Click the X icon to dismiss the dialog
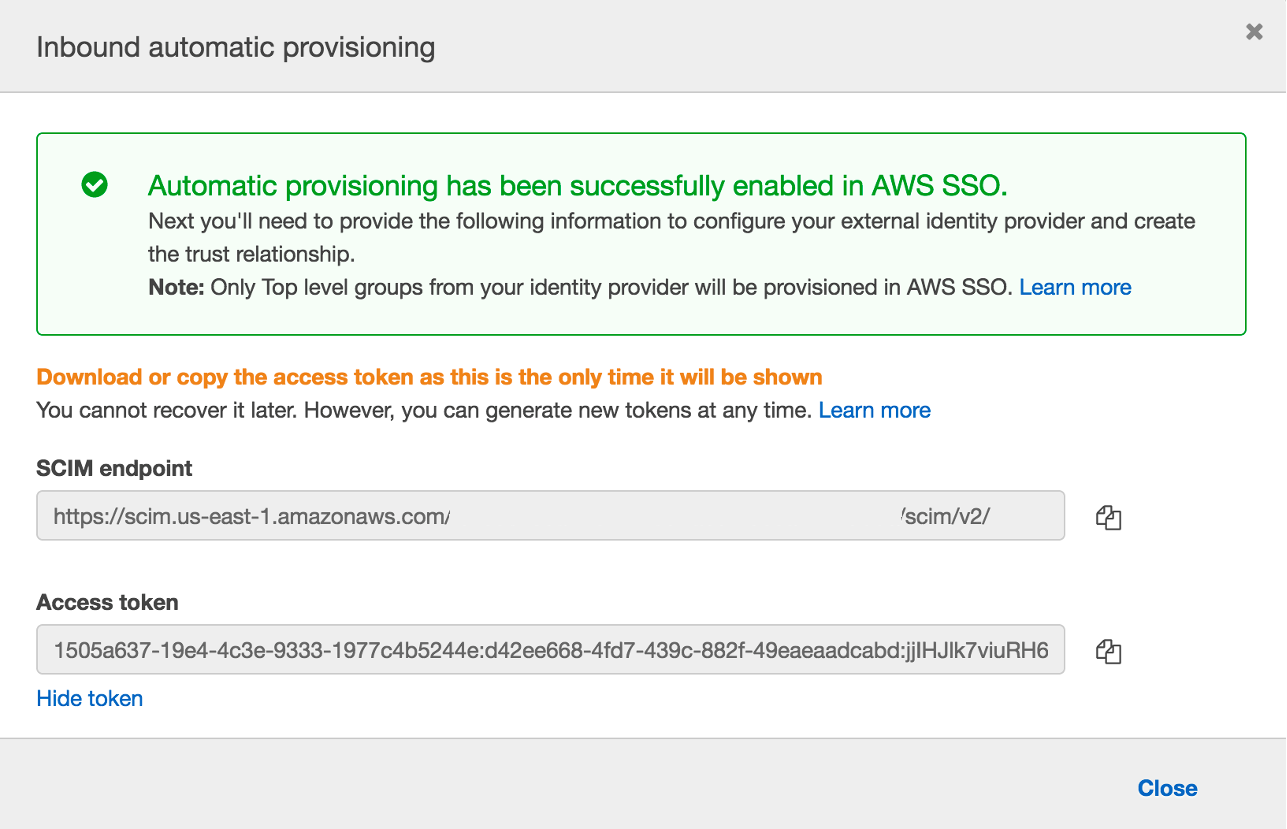1287x829 pixels. click(1253, 31)
